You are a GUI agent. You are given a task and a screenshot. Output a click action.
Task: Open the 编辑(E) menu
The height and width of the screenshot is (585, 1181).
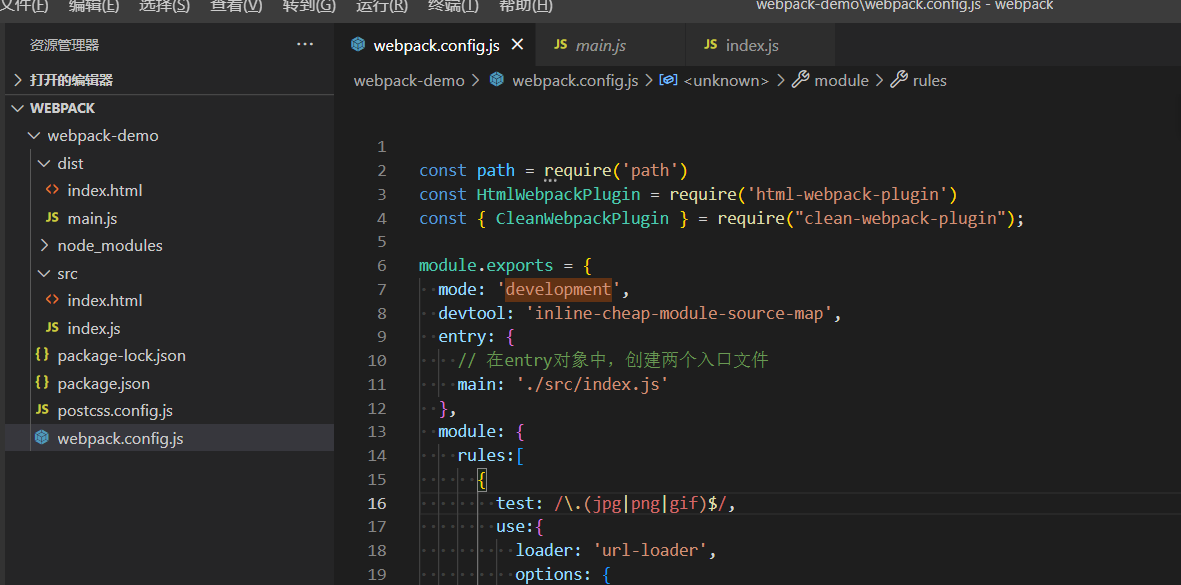point(93,6)
